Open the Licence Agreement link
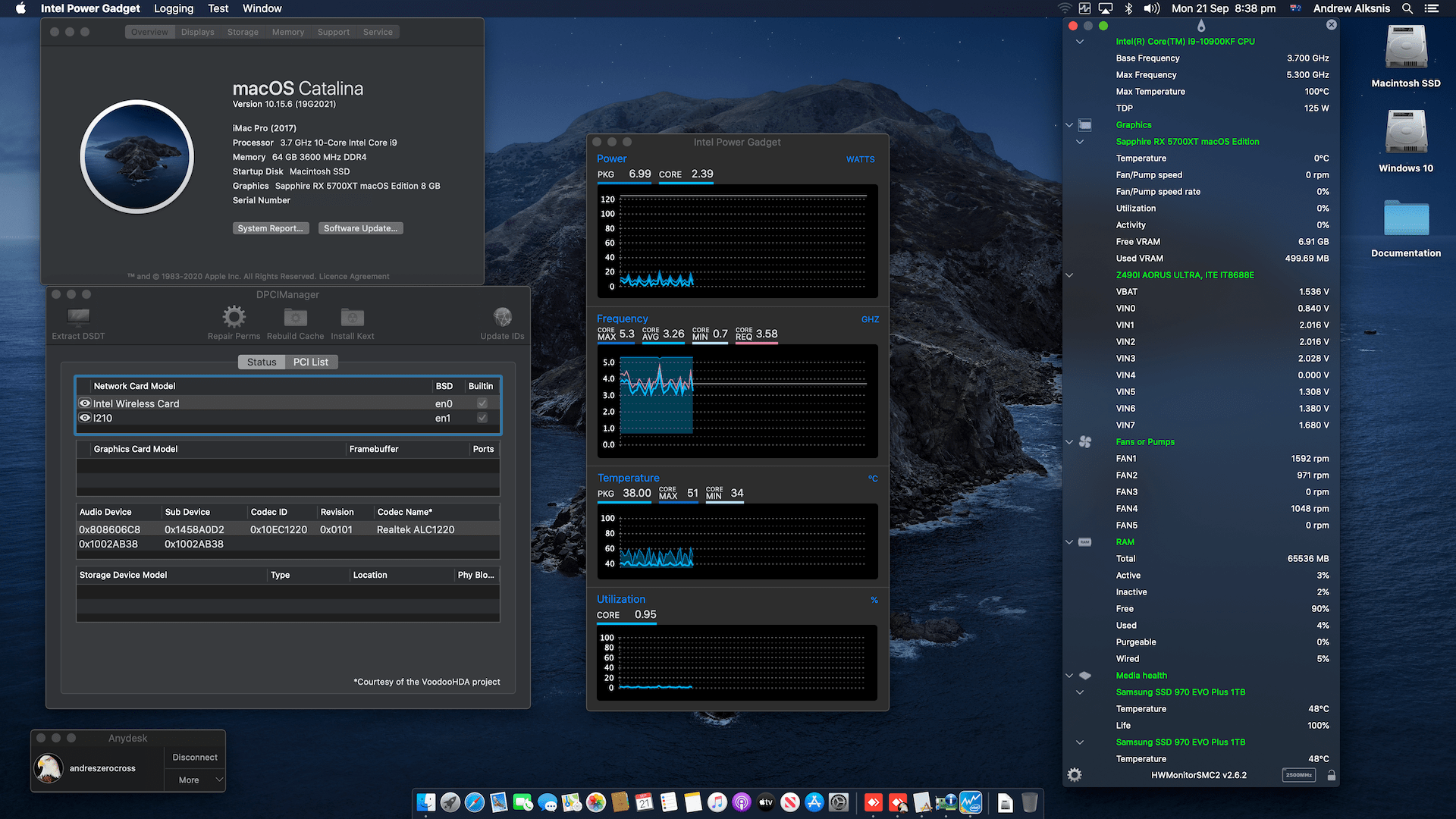 [354, 277]
